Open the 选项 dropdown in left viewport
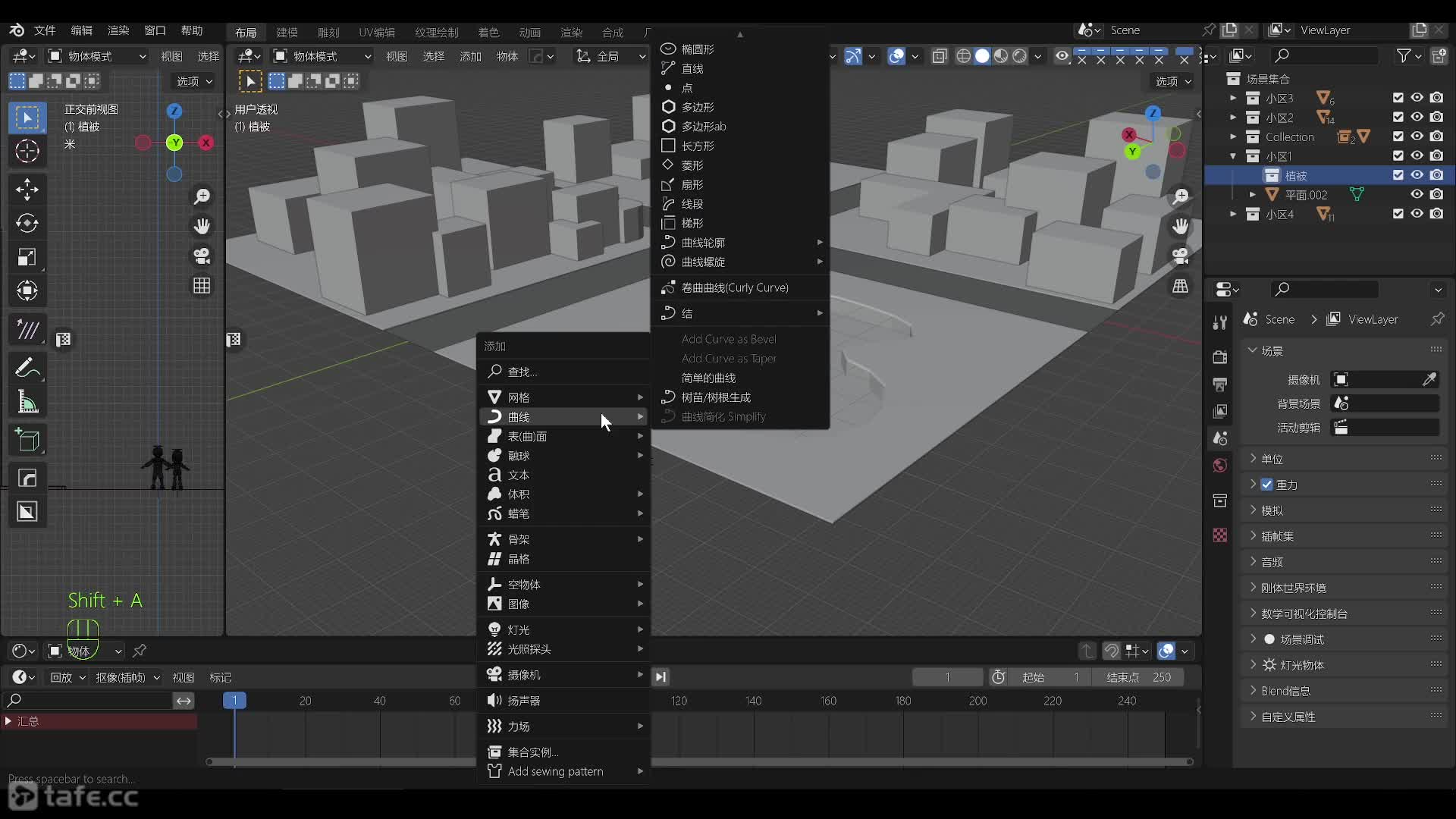Viewport: 1456px width, 819px height. point(194,81)
